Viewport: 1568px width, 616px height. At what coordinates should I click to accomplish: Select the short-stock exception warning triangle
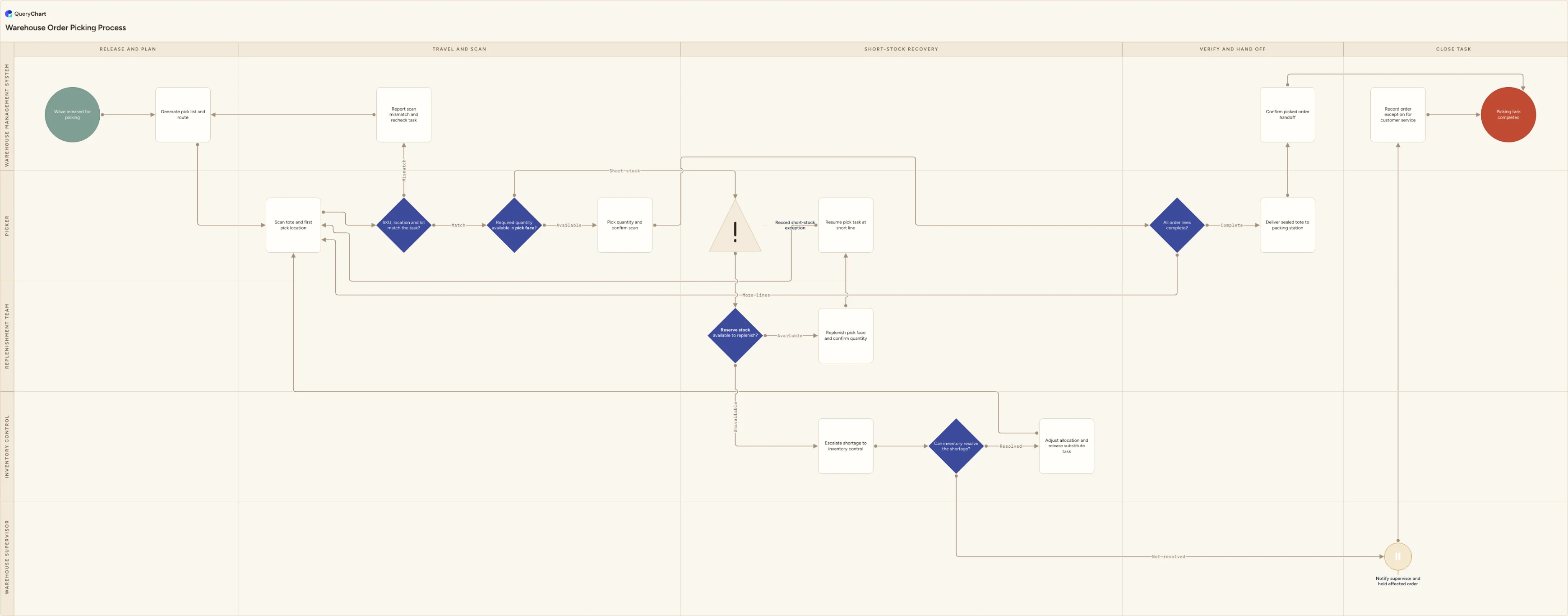point(735,226)
